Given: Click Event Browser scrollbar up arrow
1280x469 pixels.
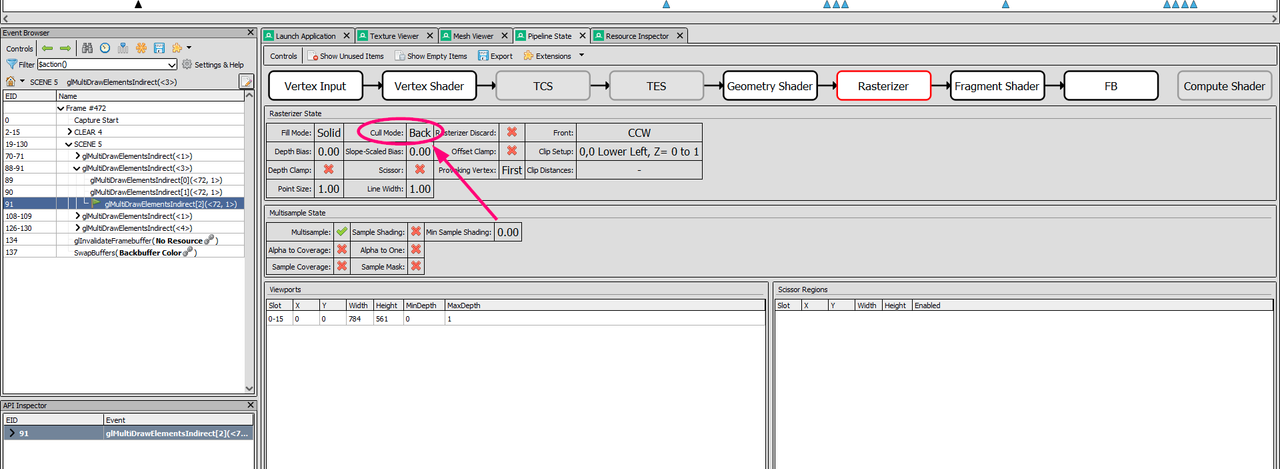Looking at the screenshot, I should click(x=249, y=96).
